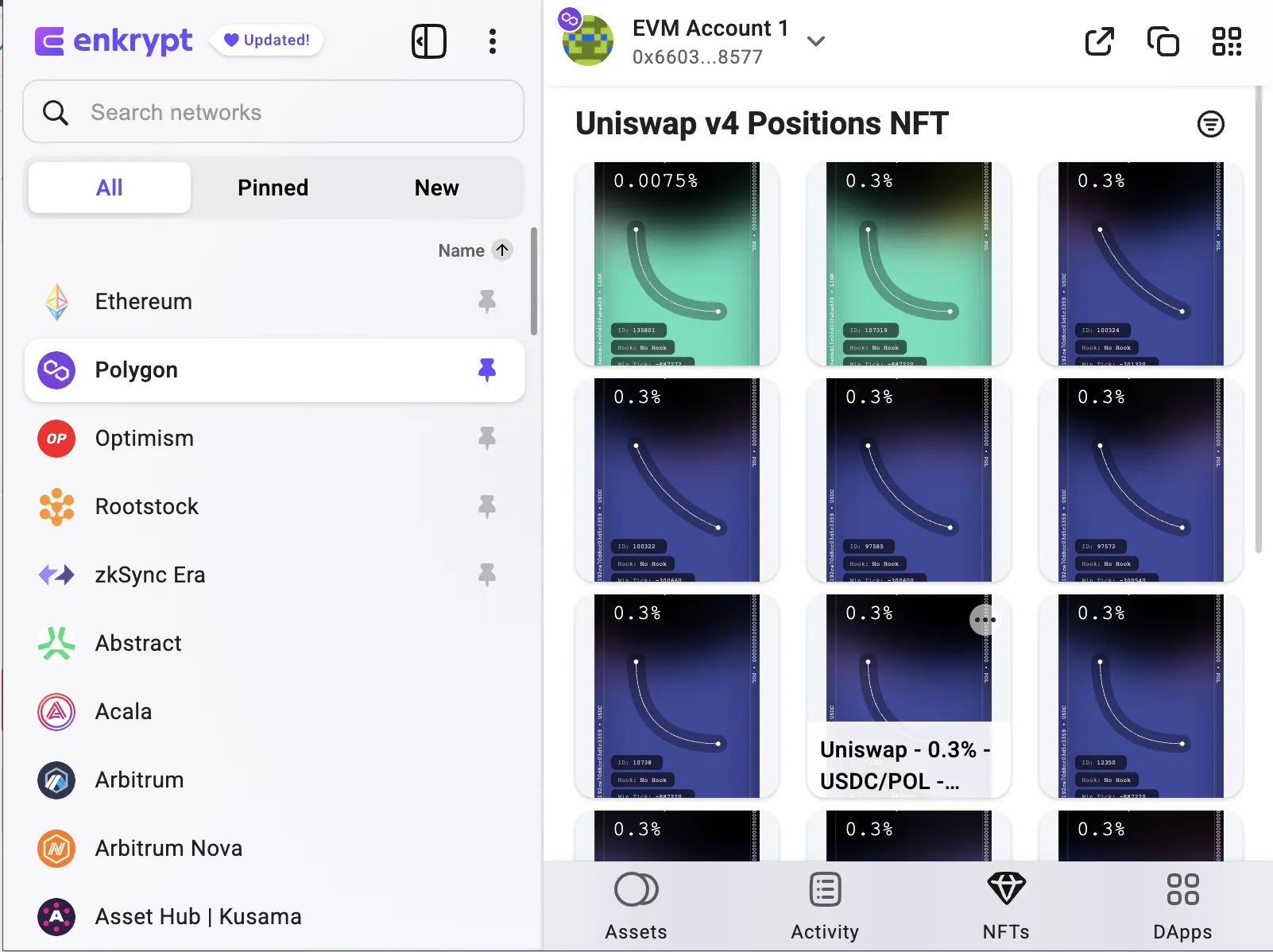Click the account address 0x6603...8577
1273x952 pixels.
click(x=698, y=57)
